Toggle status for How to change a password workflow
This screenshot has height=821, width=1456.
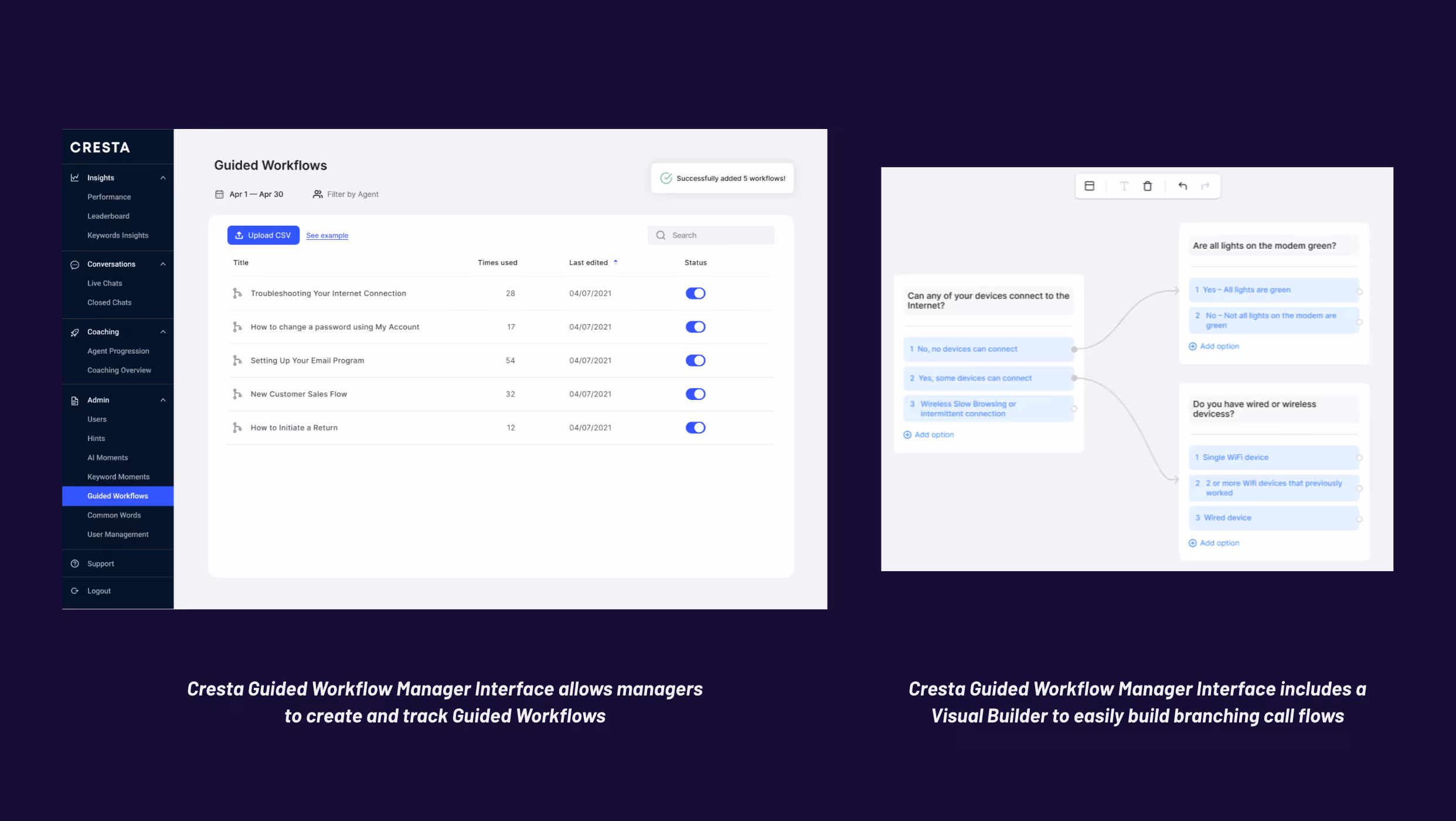click(695, 327)
